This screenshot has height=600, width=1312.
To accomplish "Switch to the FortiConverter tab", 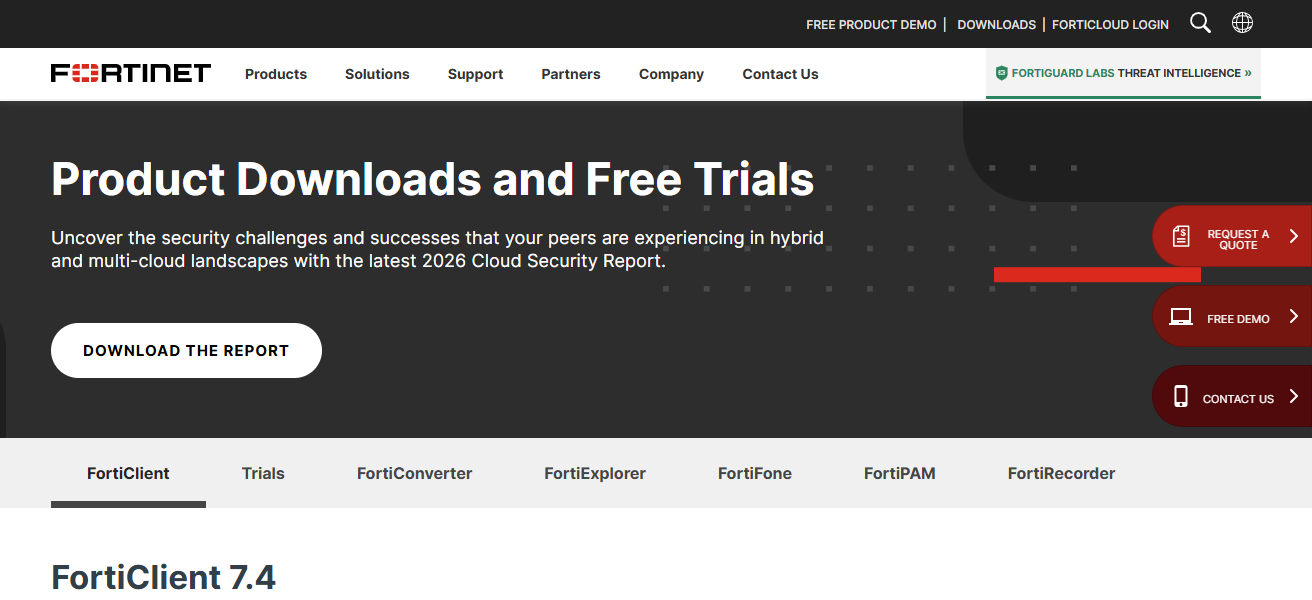I will [x=414, y=473].
